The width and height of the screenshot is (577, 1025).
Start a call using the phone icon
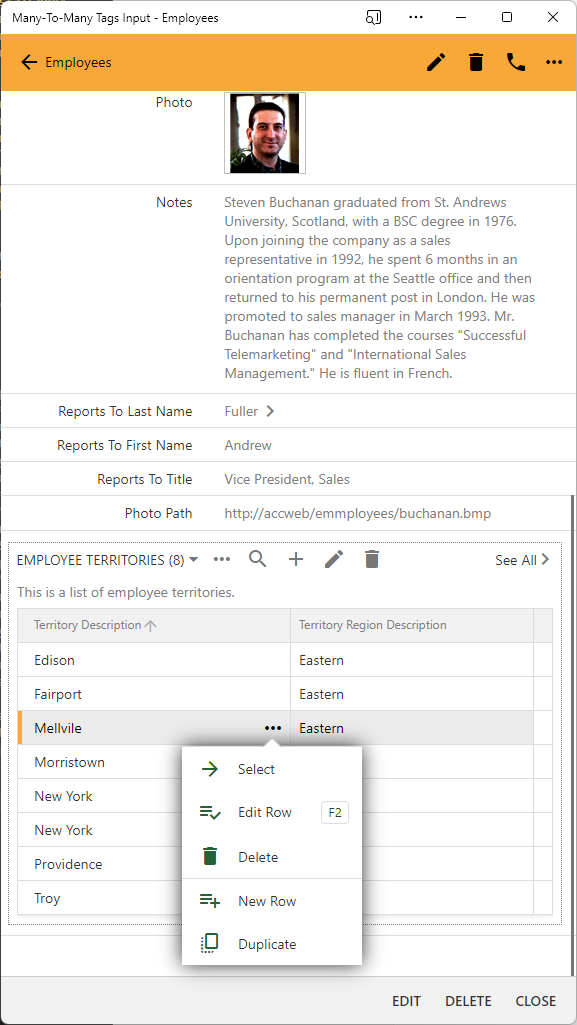(x=515, y=62)
